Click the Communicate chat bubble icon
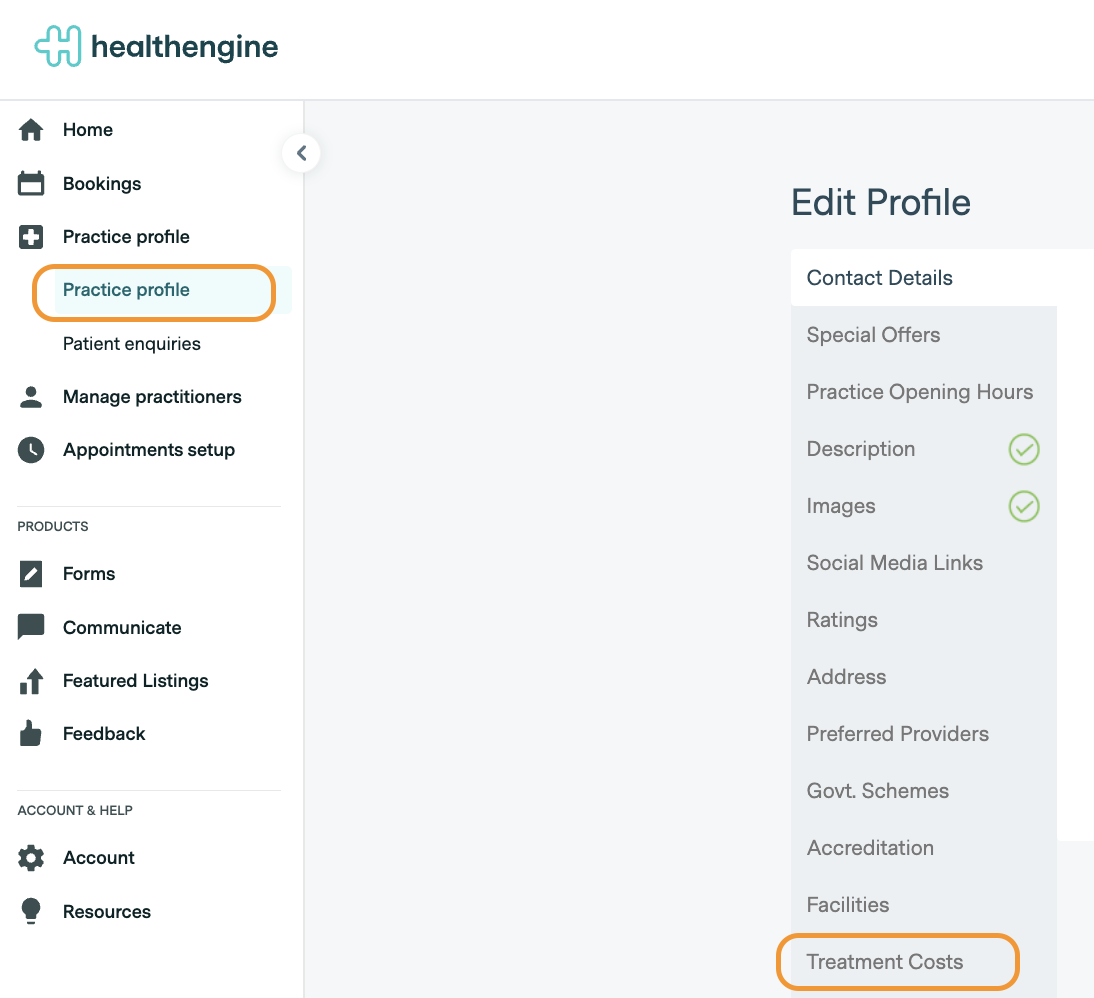Image resolution: width=1094 pixels, height=998 pixels. point(31,628)
